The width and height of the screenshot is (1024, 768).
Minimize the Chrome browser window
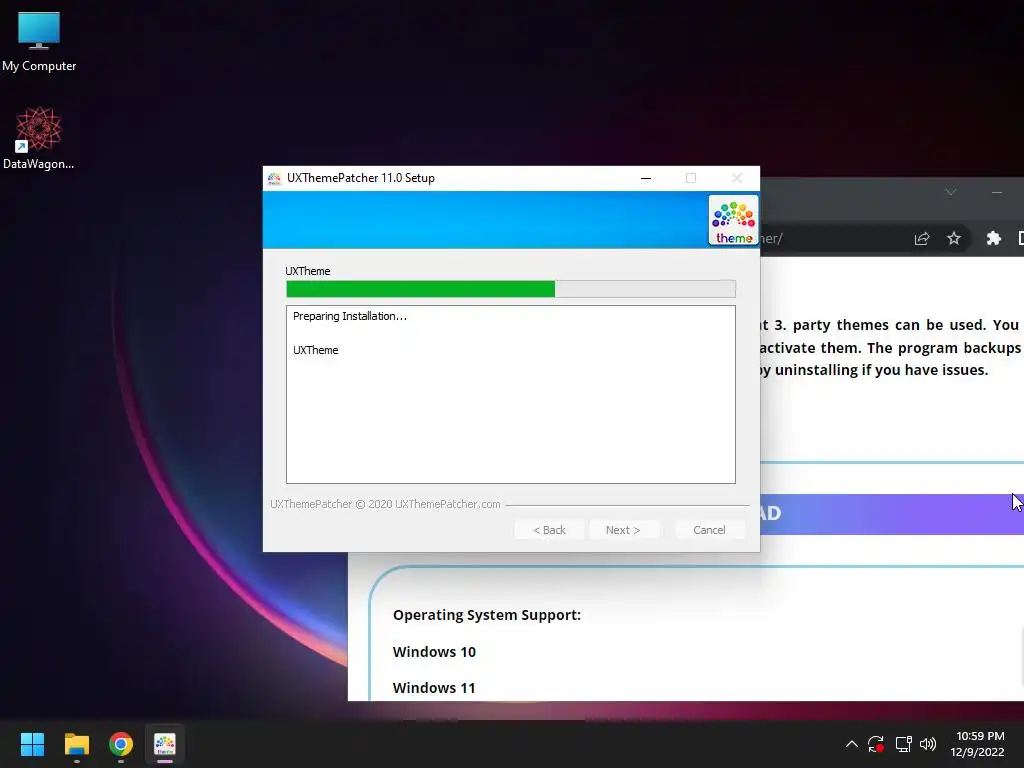(x=997, y=191)
